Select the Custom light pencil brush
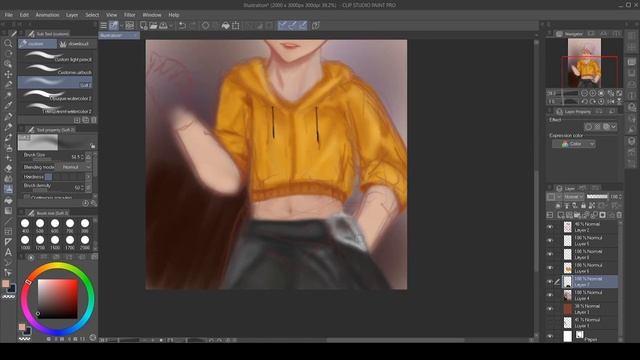 pos(55,56)
